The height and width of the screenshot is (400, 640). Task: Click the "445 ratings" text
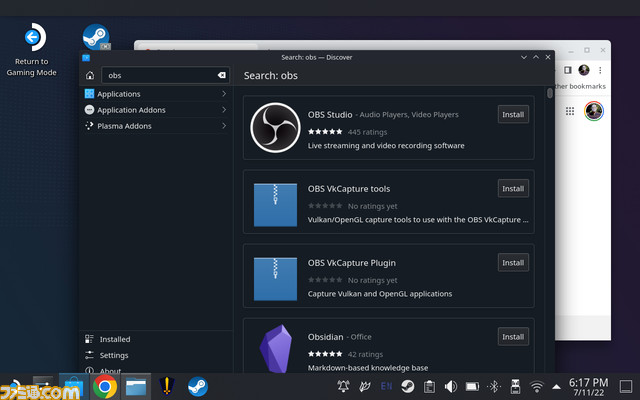(x=367, y=132)
